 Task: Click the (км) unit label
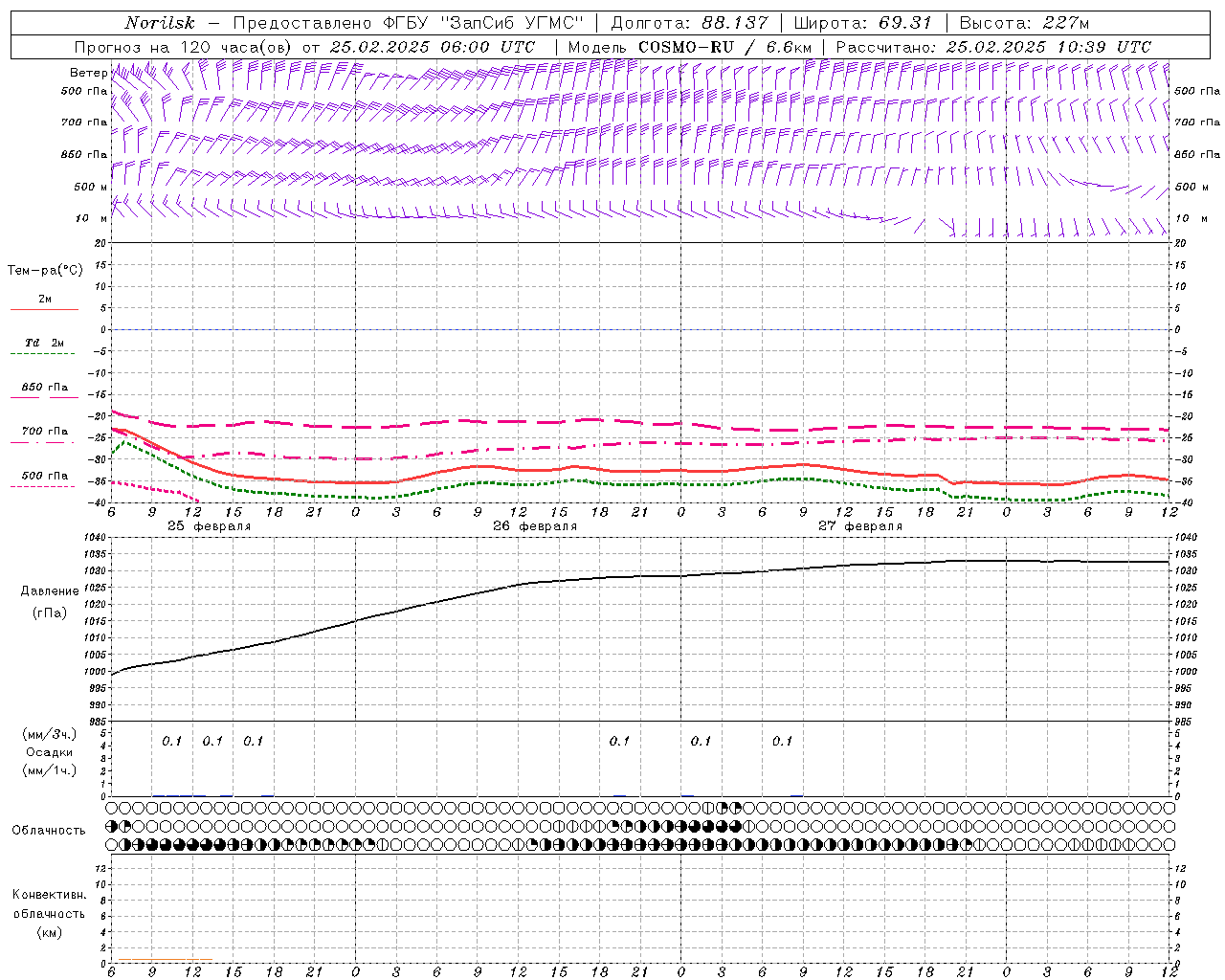click(x=49, y=932)
